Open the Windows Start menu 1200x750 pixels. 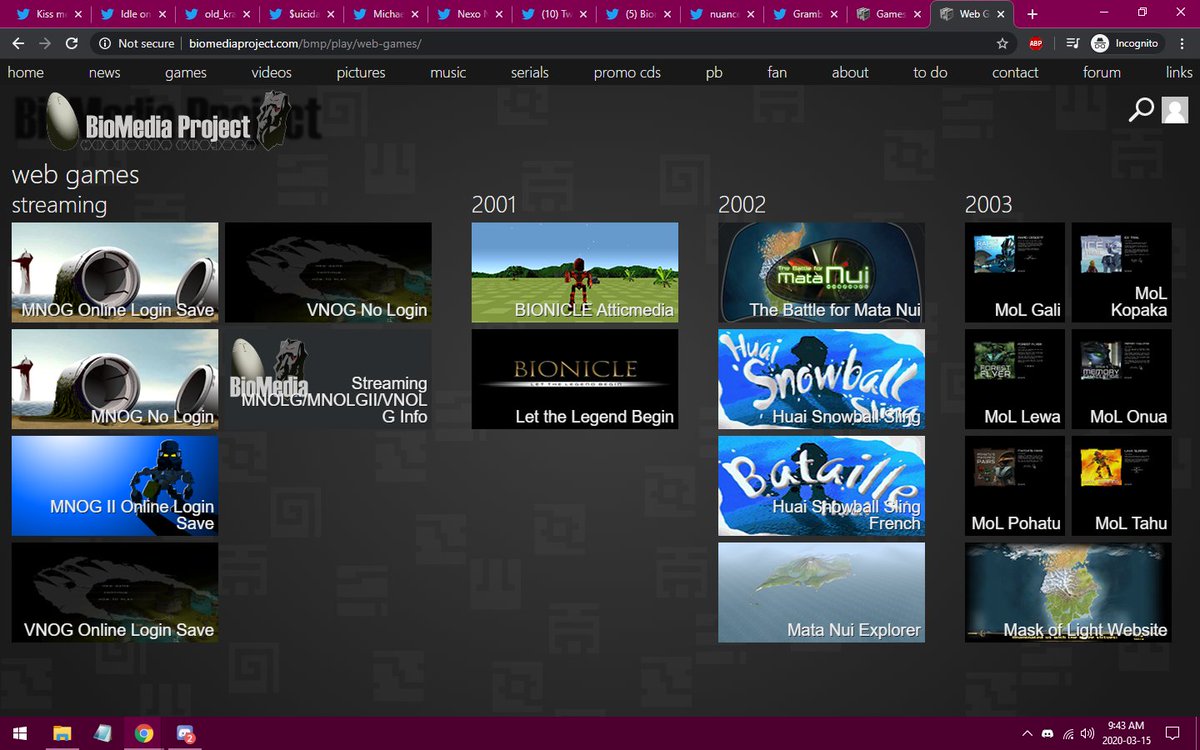click(19, 733)
